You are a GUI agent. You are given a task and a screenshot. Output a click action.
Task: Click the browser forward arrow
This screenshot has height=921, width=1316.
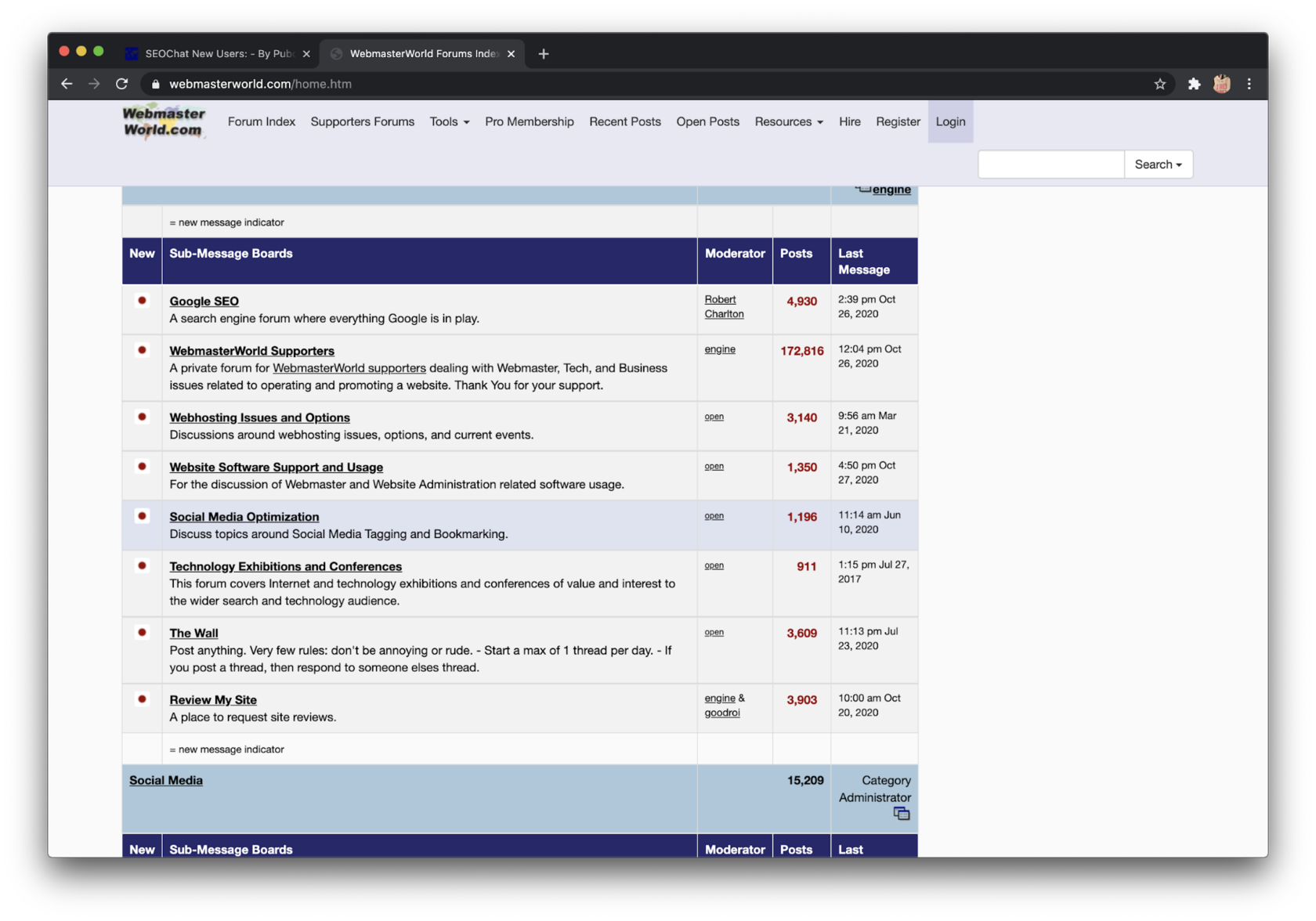(94, 84)
